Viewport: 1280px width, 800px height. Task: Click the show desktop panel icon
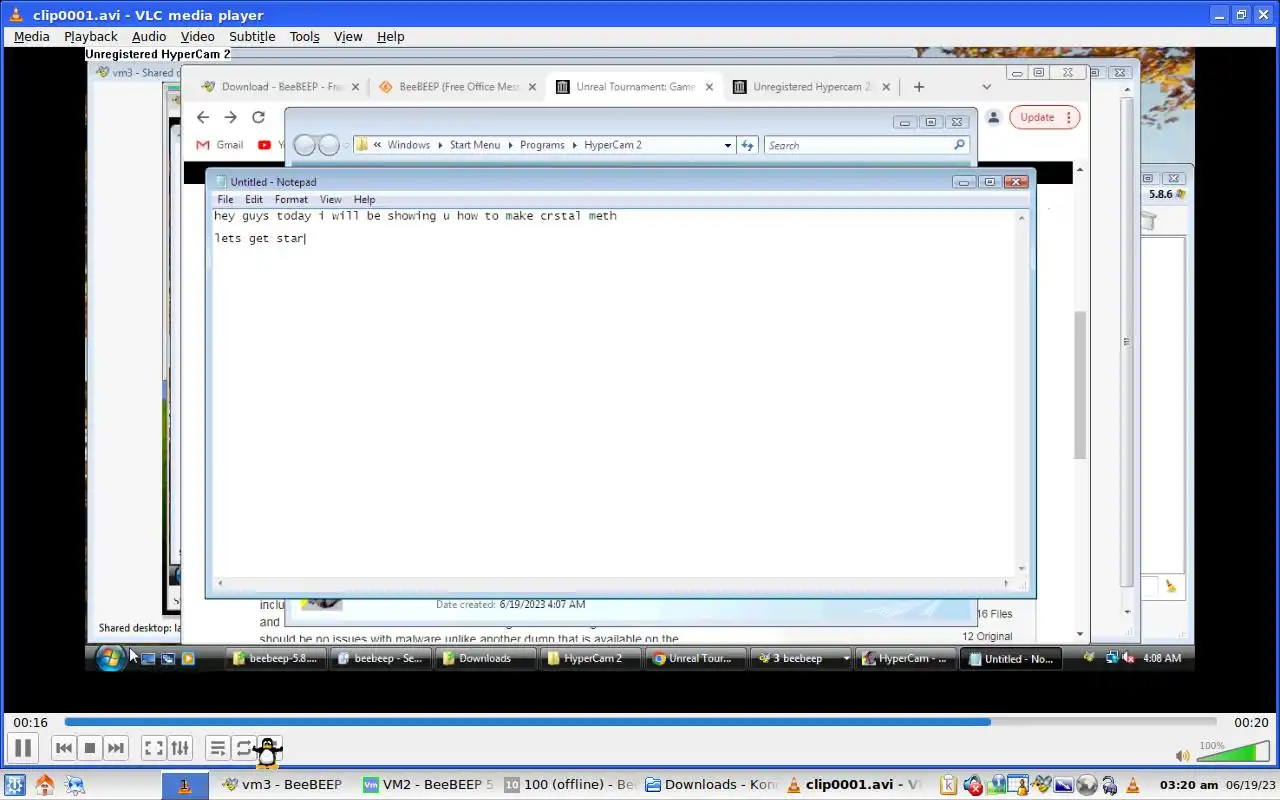point(74,785)
